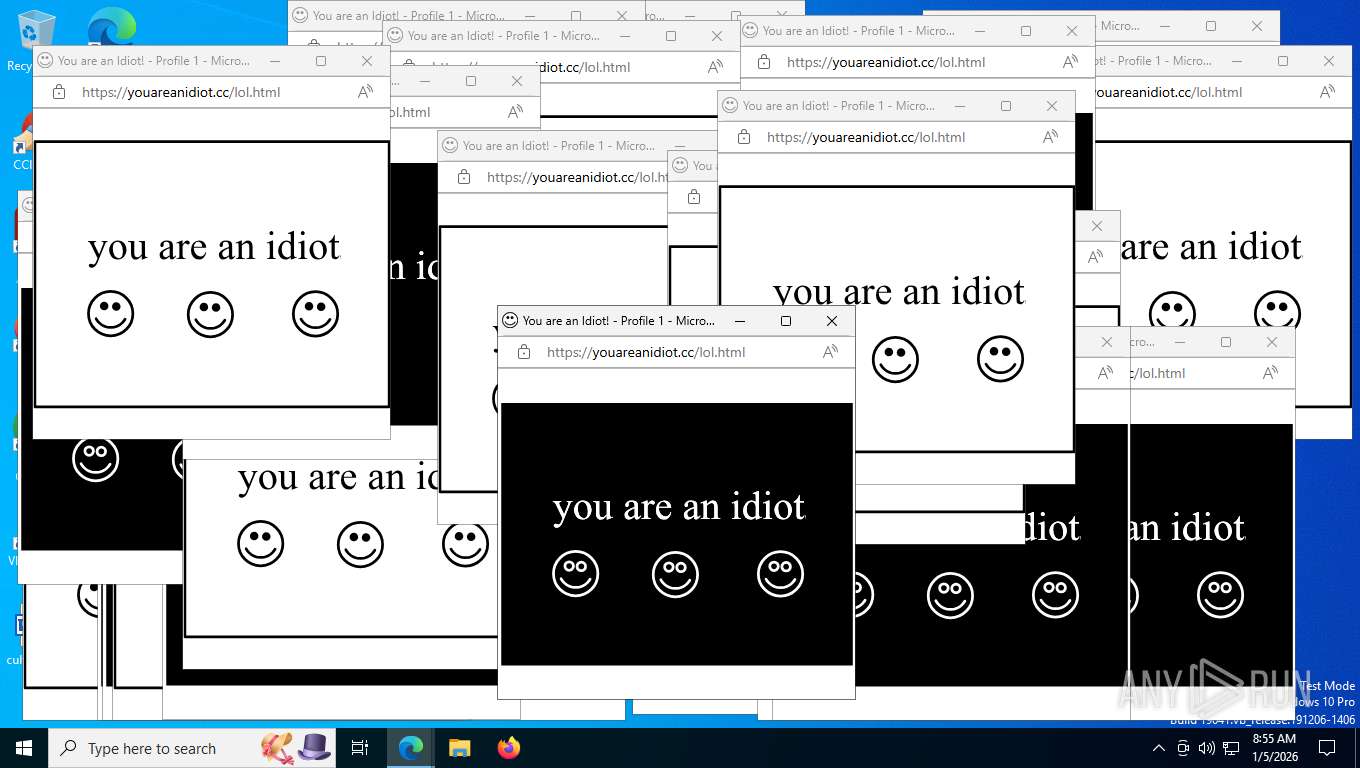The height and width of the screenshot is (768, 1360).
Task: Open Task View from the taskbar
Action: tap(360, 748)
